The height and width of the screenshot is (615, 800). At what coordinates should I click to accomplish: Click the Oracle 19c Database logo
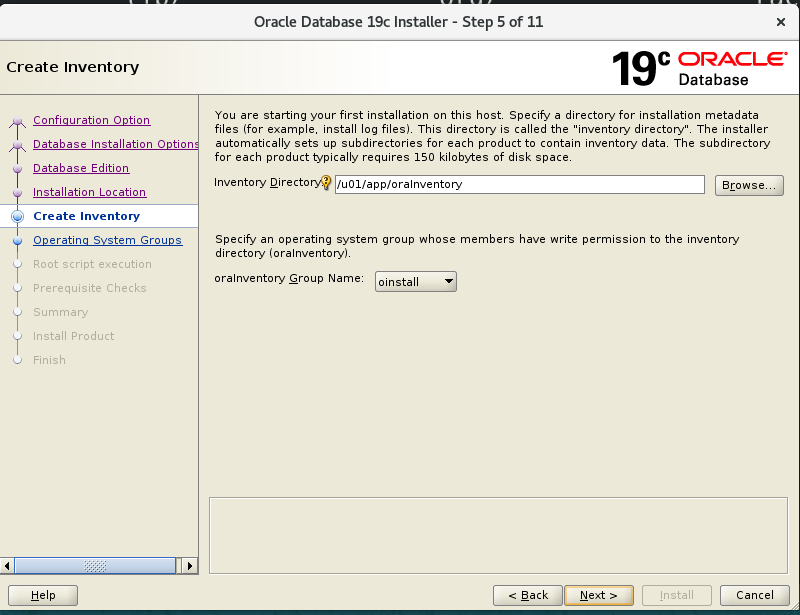tap(699, 68)
